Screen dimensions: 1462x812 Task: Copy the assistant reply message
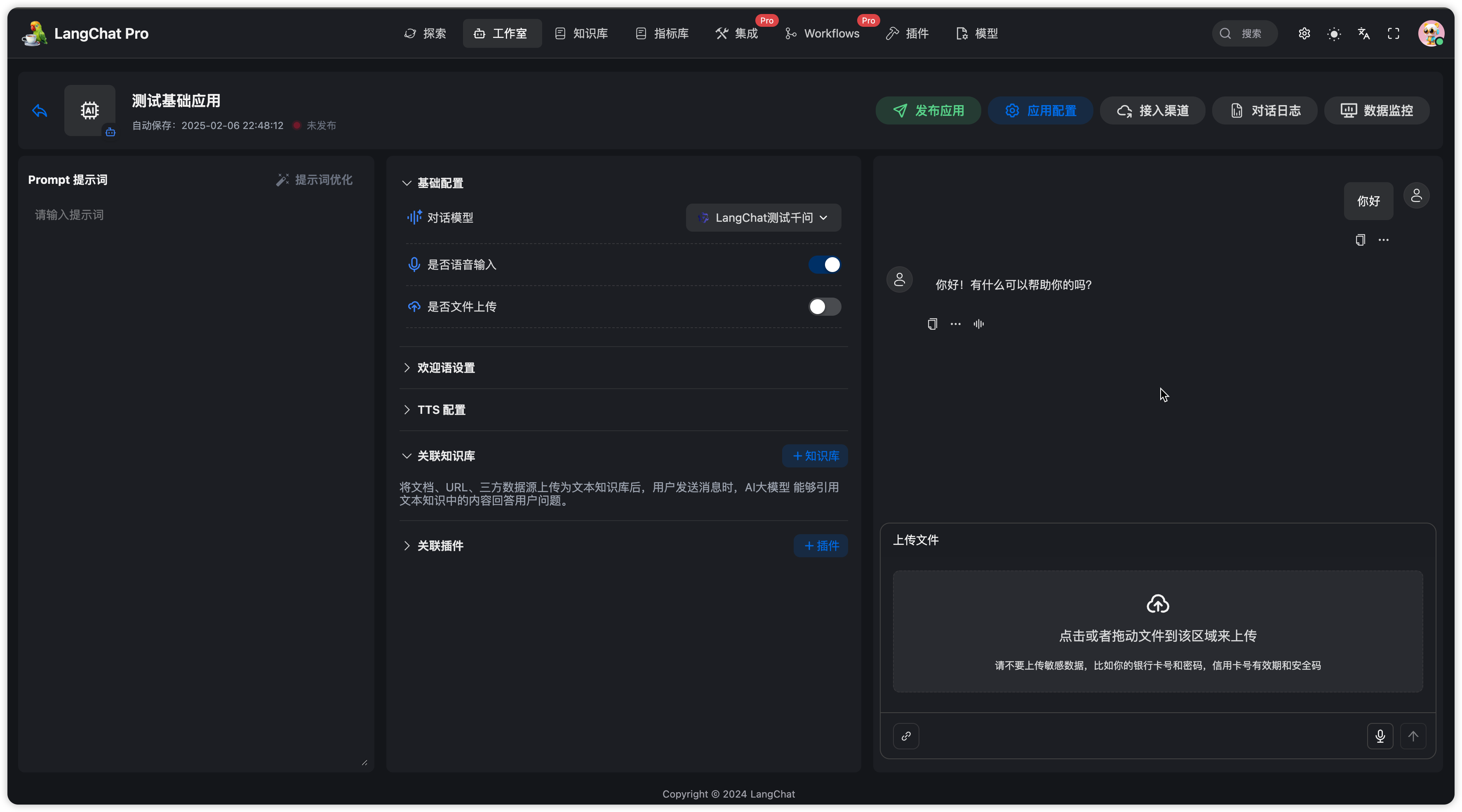point(932,324)
